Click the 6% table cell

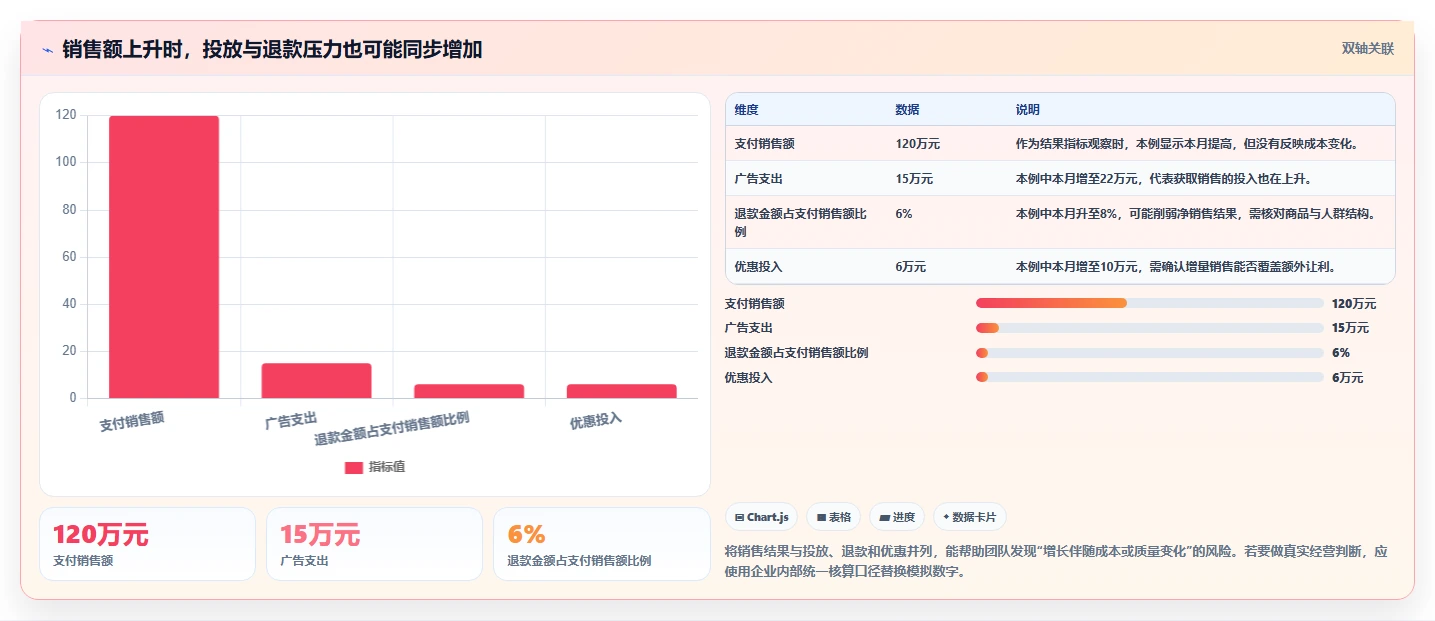(x=903, y=214)
